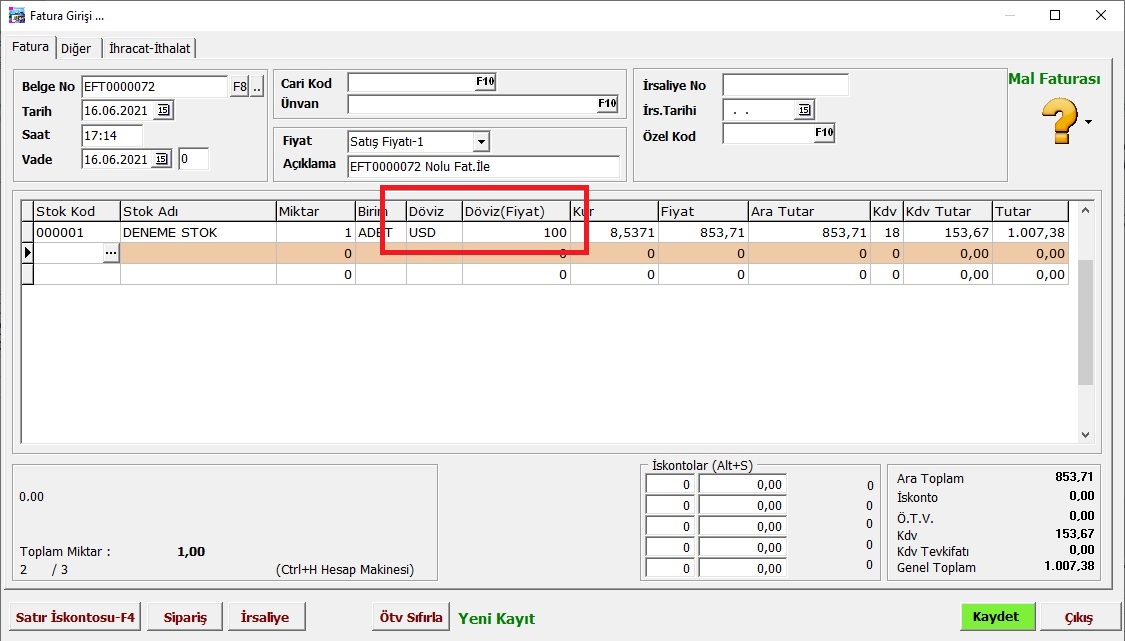Screen dimensions: 1125x641
Task: Click the İrs.Tarihi calendar icon
Action: [804, 110]
